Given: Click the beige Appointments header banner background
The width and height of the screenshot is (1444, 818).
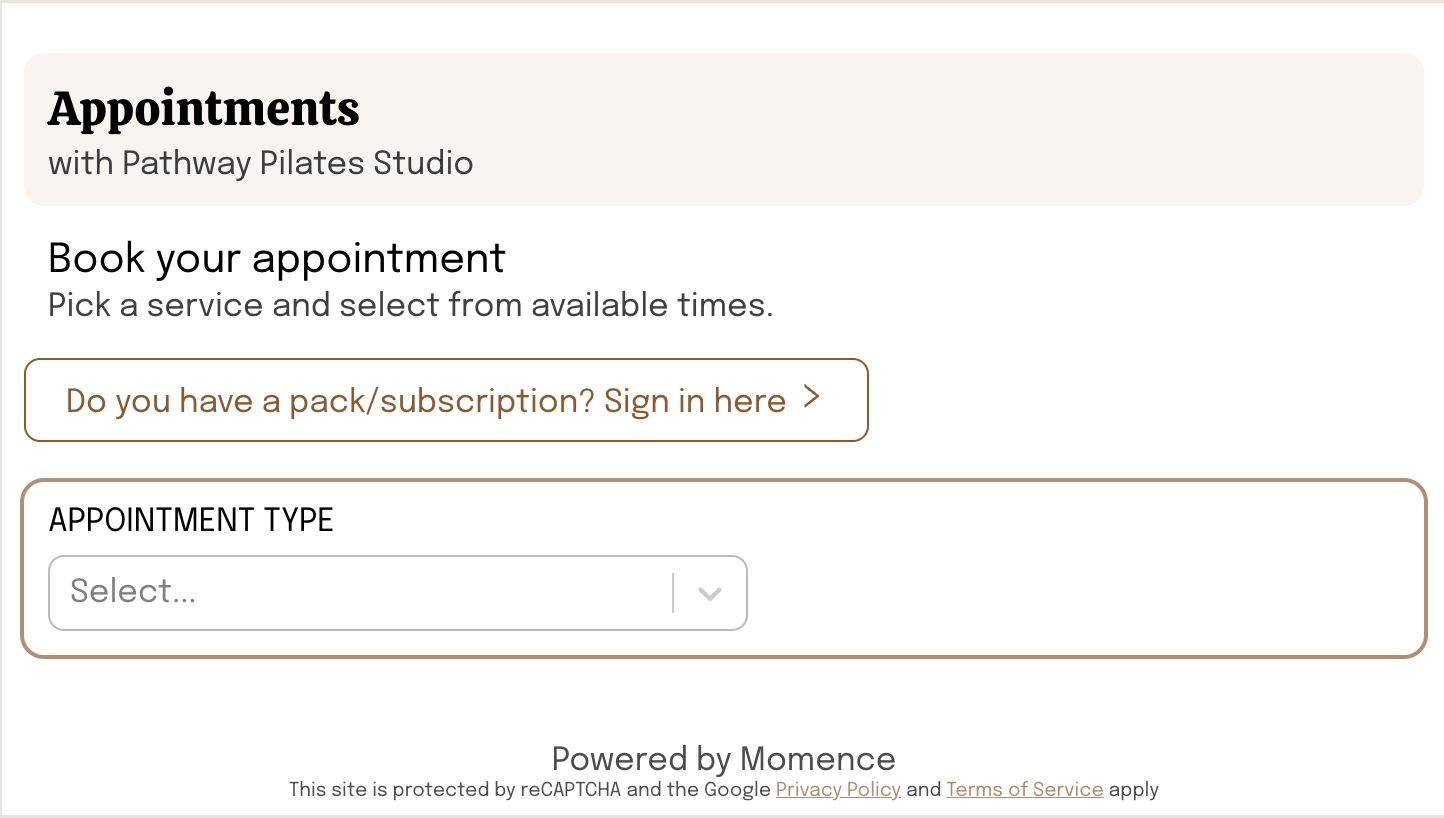Looking at the screenshot, I should (x=900, y=130).
